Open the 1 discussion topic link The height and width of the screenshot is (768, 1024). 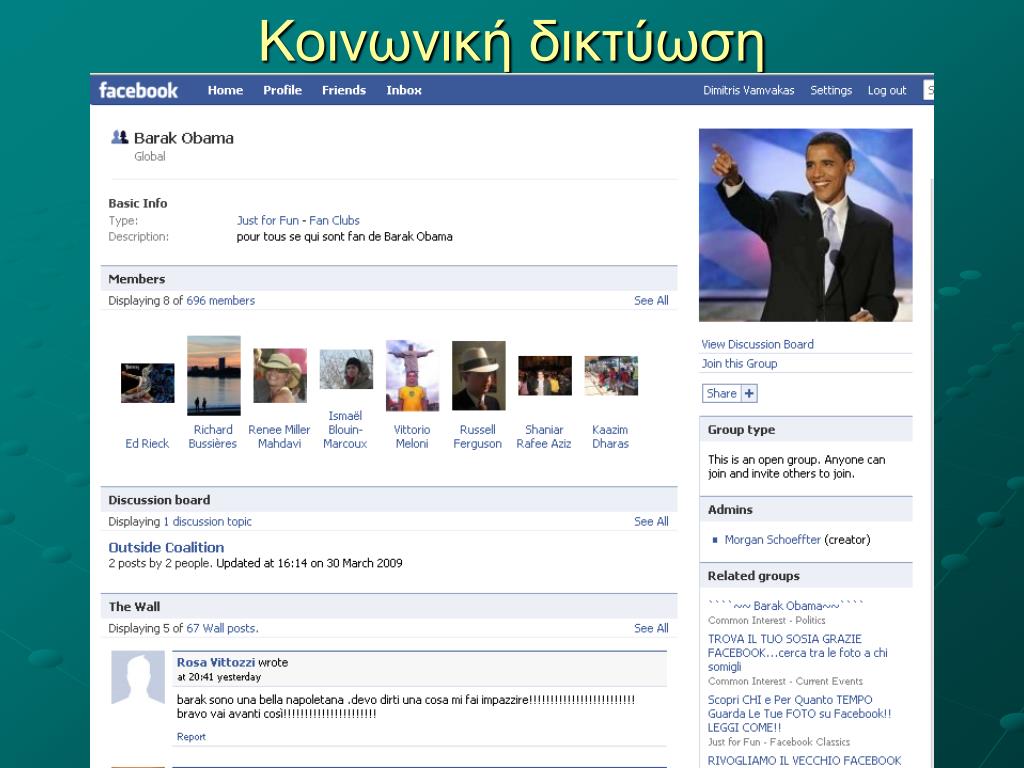pos(207,521)
